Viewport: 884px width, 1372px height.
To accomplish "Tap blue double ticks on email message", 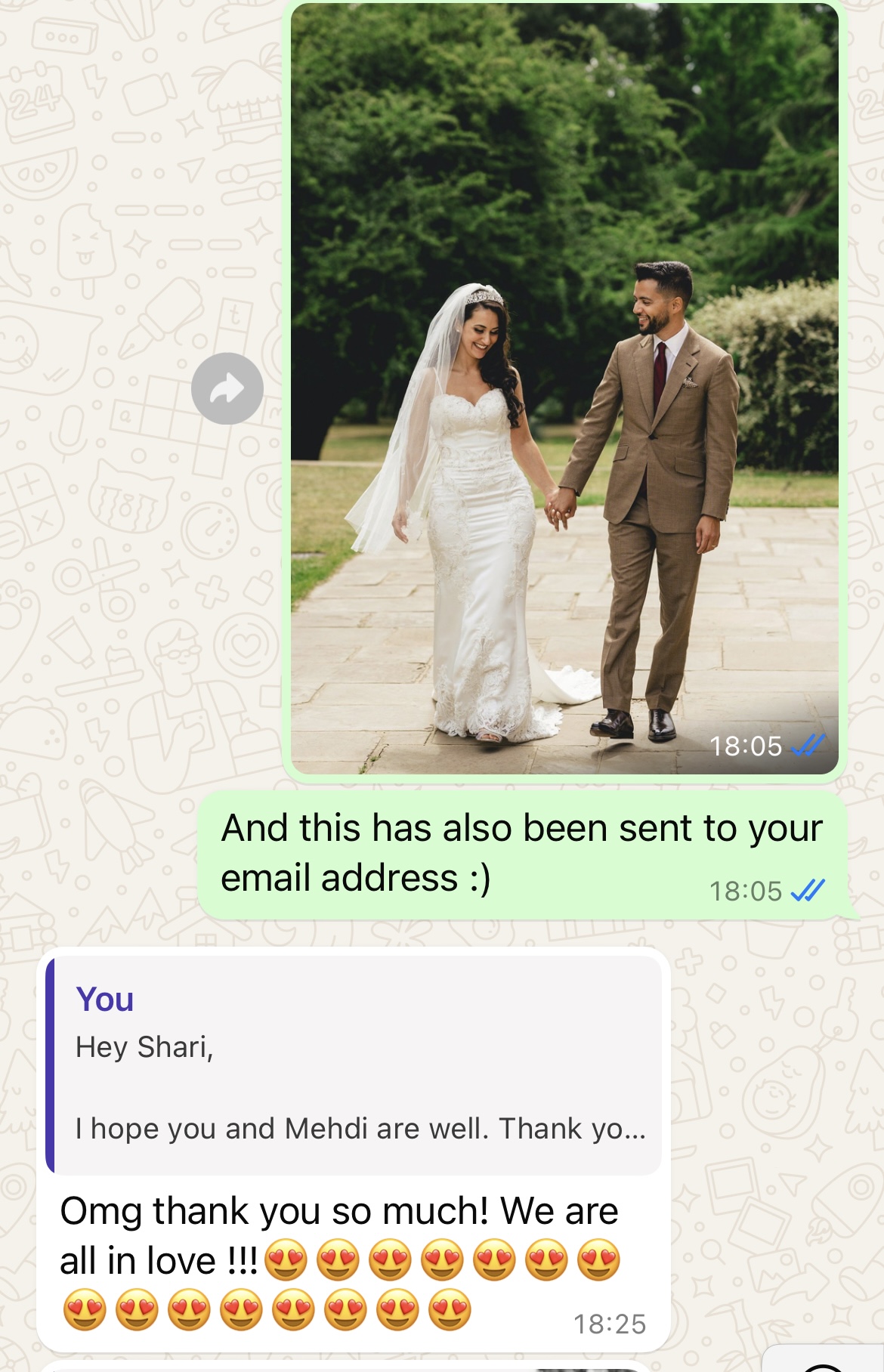I will [x=808, y=891].
